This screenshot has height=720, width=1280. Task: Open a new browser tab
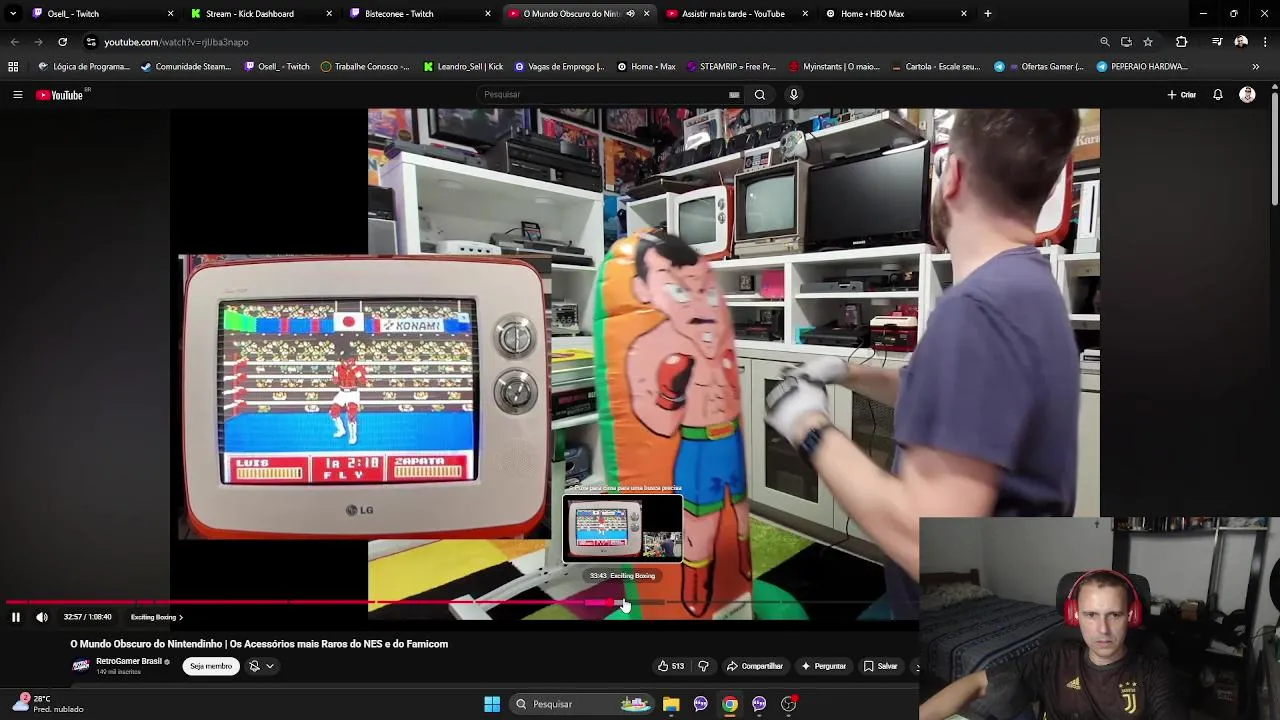987,14
